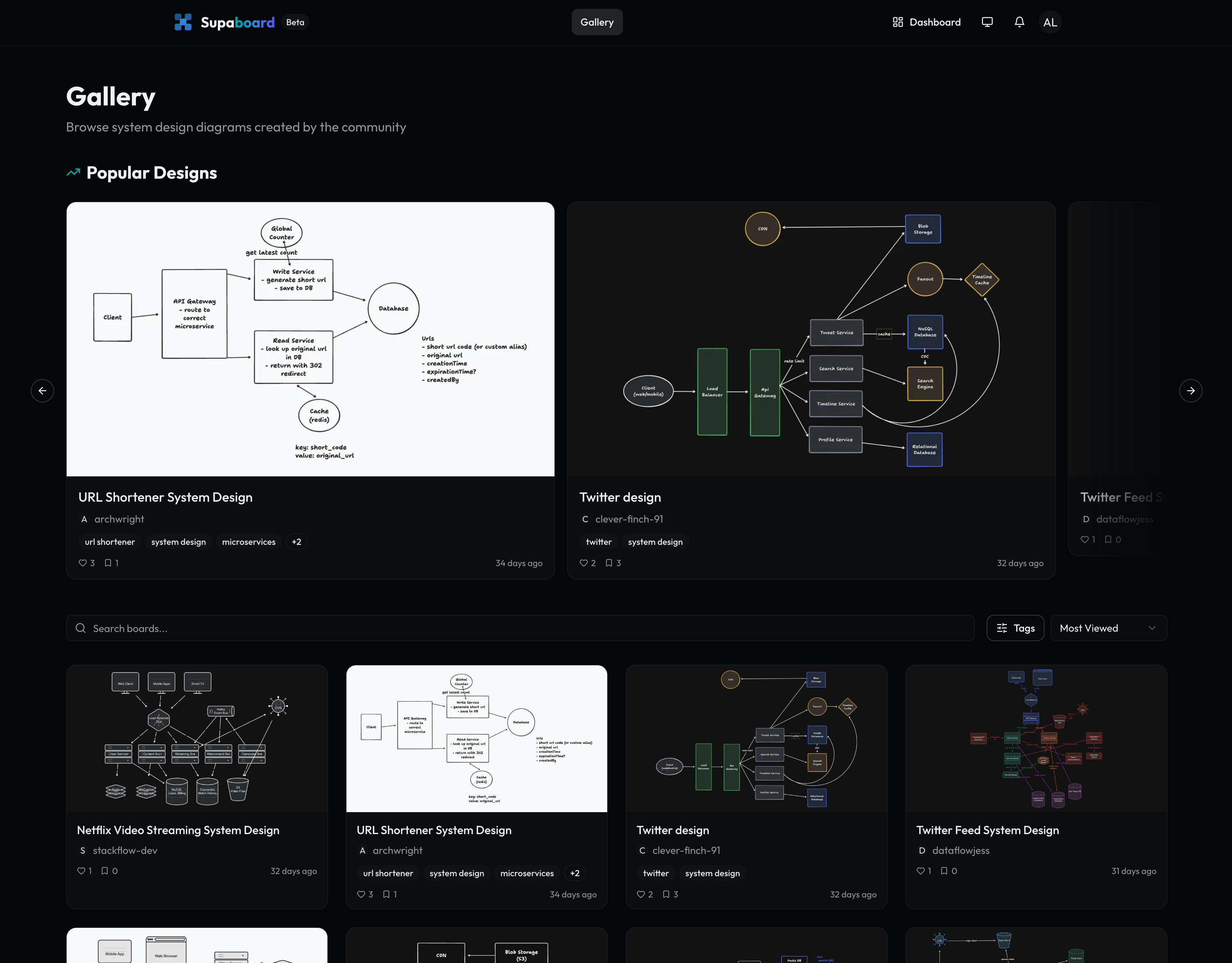Viewport: 1232px width, 963px height.
Task: Click the monitor display icon in header
Action: (987, 22)
